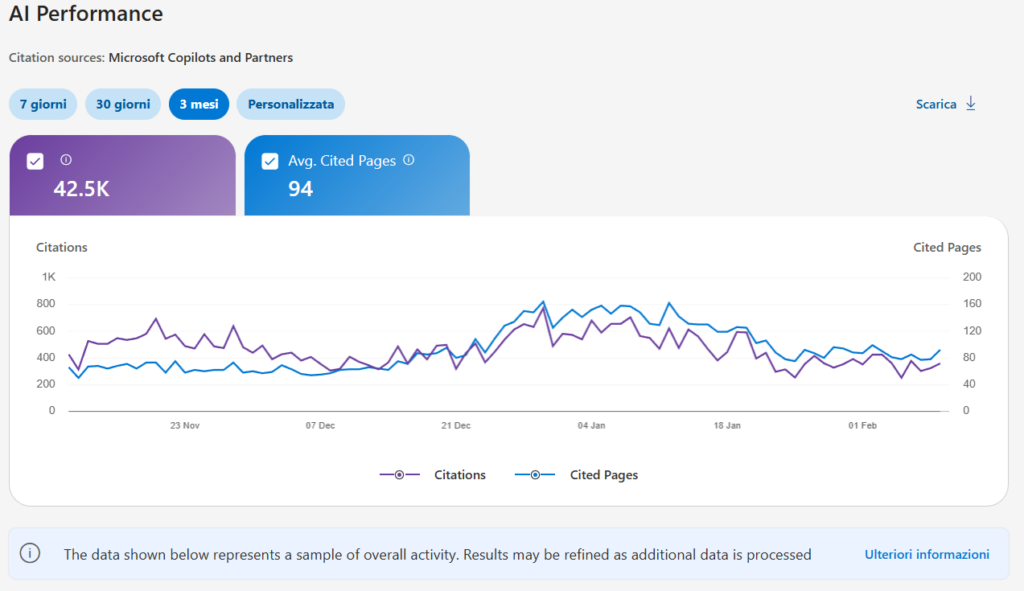The height and width of the screenshot is (591, 1024).
Task: Click the AI Performance page heading
Action: pos(85,14)
